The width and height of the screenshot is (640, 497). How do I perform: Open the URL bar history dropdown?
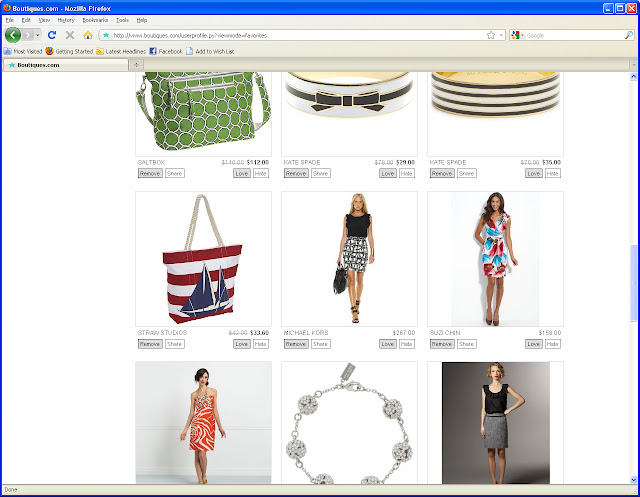point(501,36)
